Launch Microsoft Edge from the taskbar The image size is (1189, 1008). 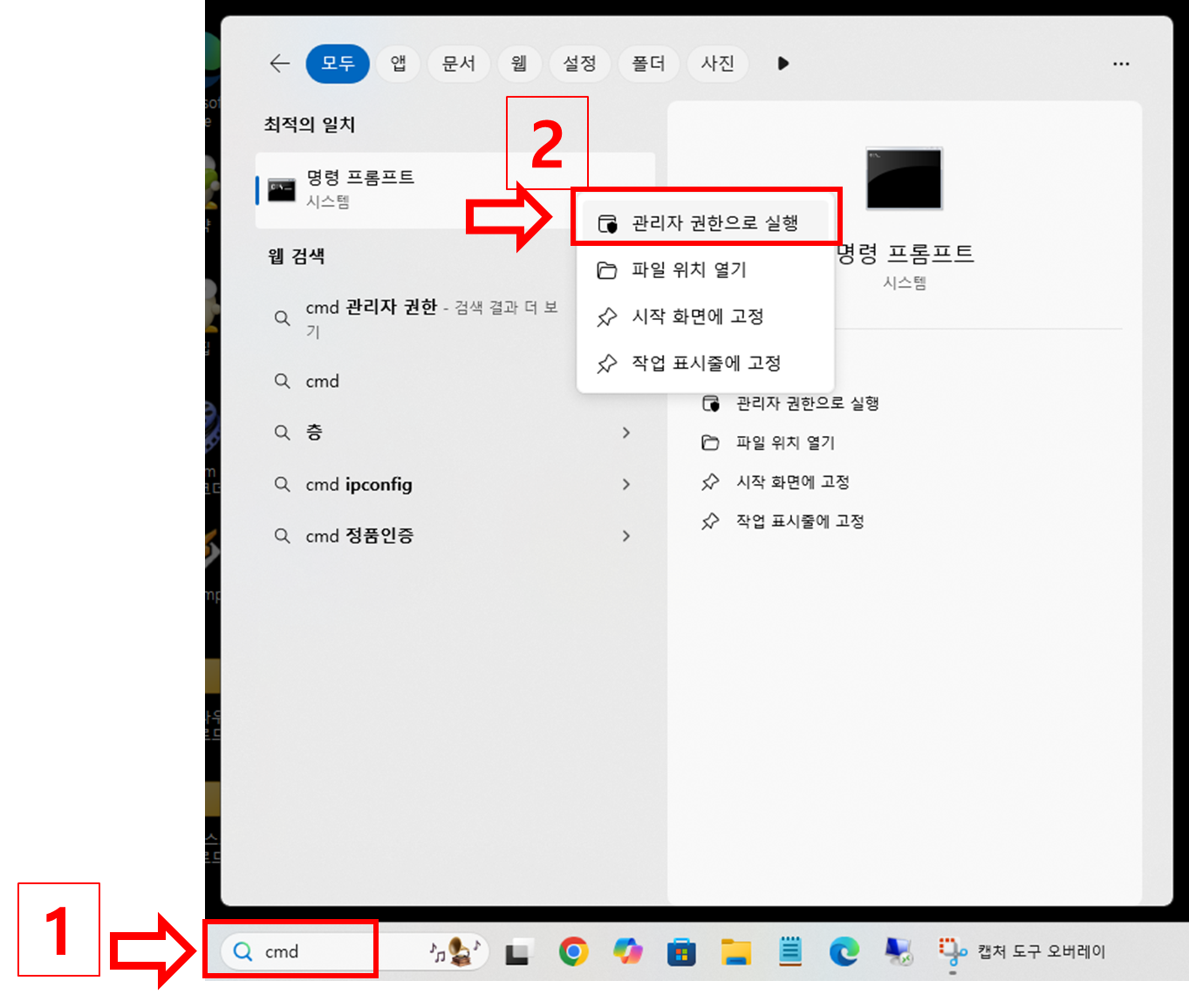click(844, 952)
